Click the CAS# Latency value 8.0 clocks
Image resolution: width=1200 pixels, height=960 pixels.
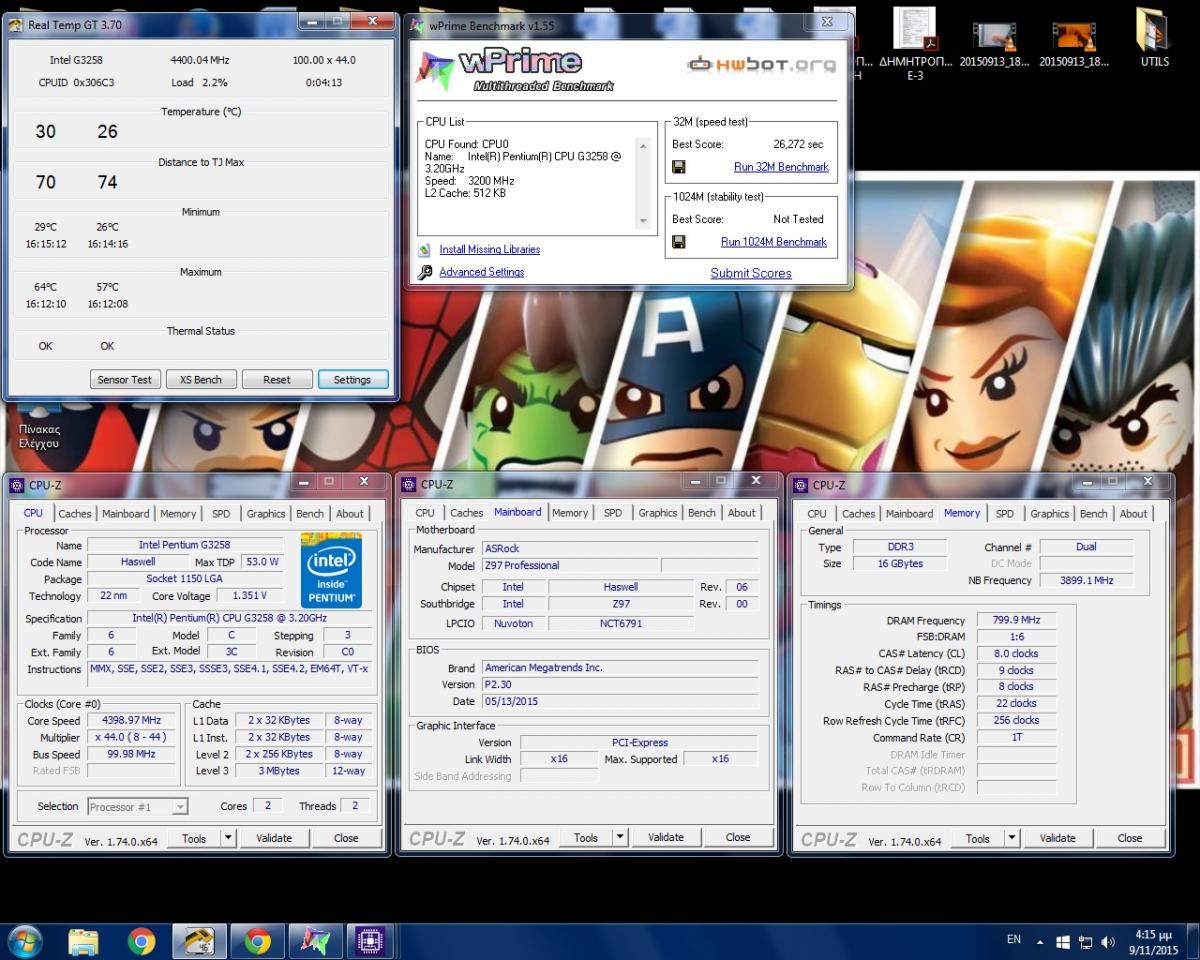coord(1016,653)
